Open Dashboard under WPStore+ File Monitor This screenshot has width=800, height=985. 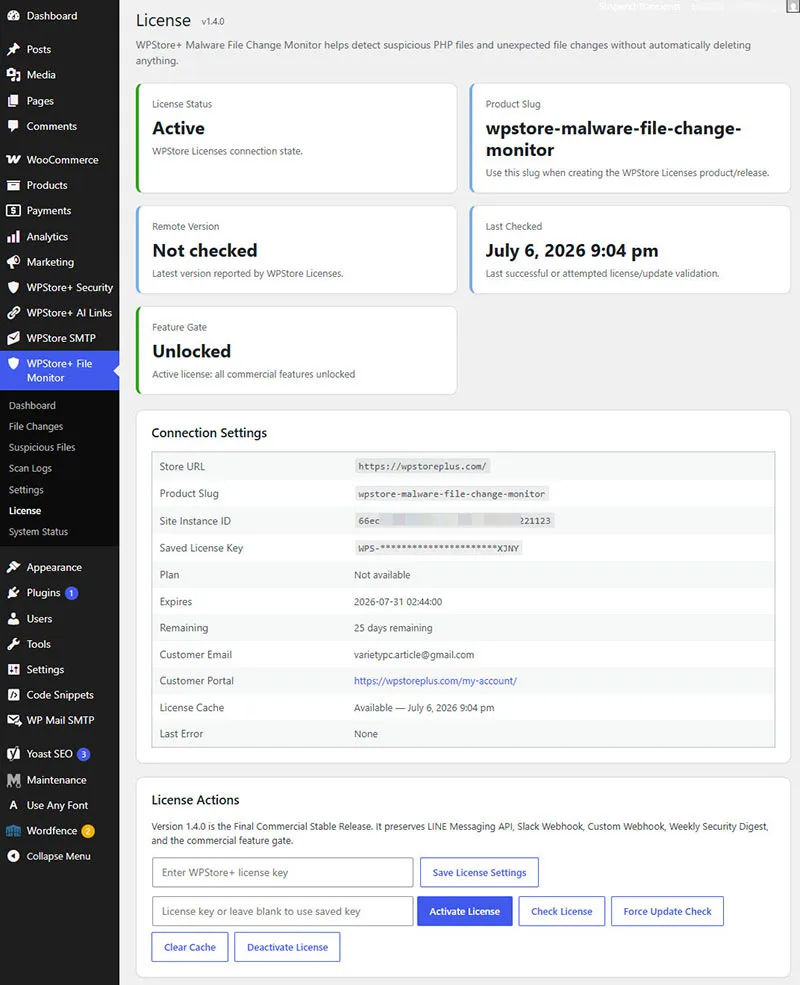(x=32, y=406)
